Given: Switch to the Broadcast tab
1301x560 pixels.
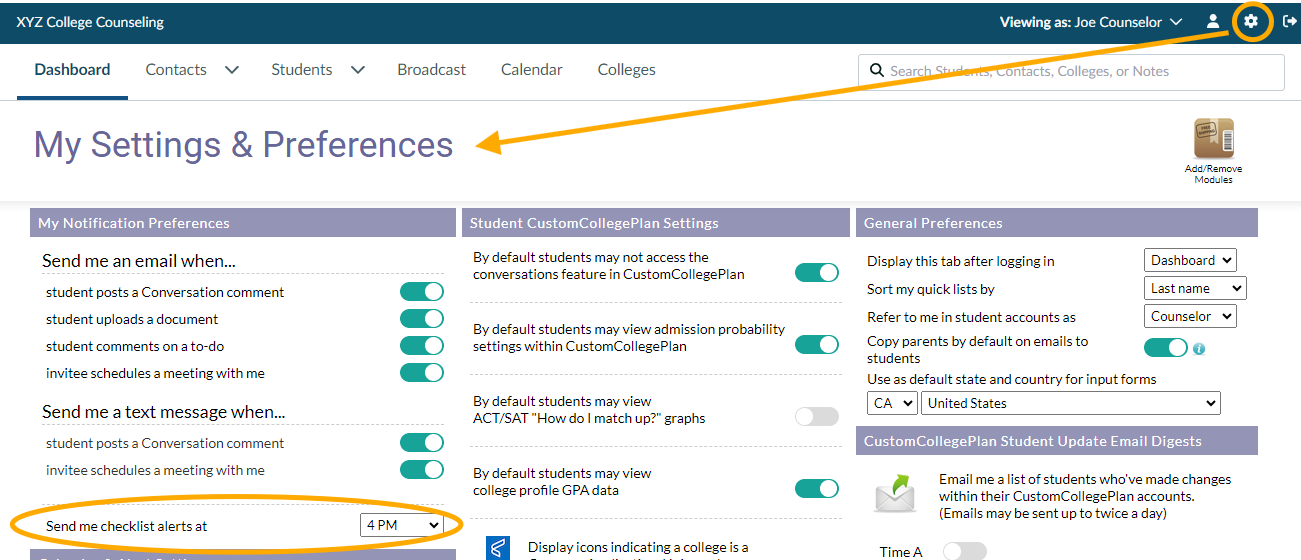Looking at the screenshot, I should 431,70.
